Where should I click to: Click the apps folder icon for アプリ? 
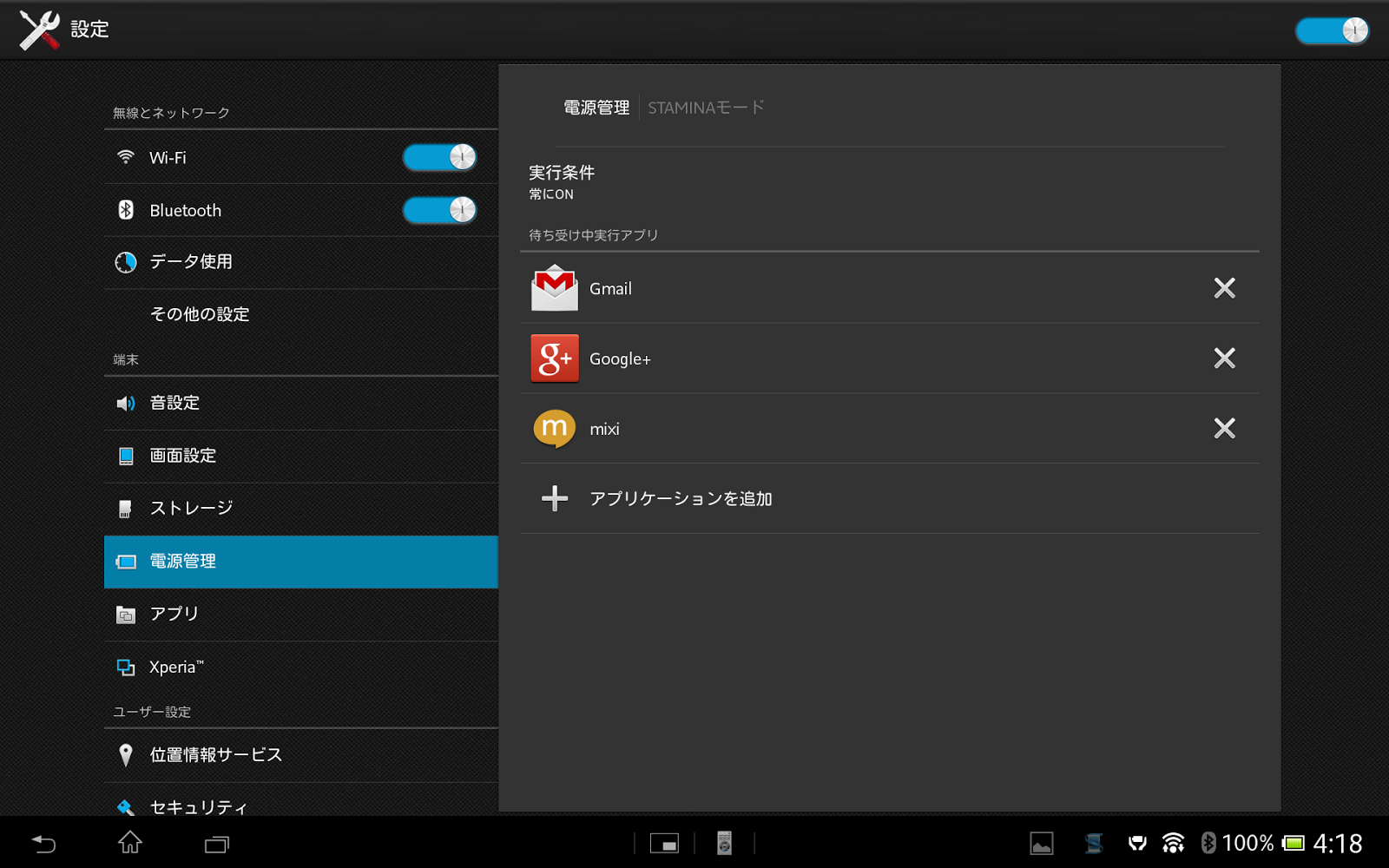pos(126,615)
